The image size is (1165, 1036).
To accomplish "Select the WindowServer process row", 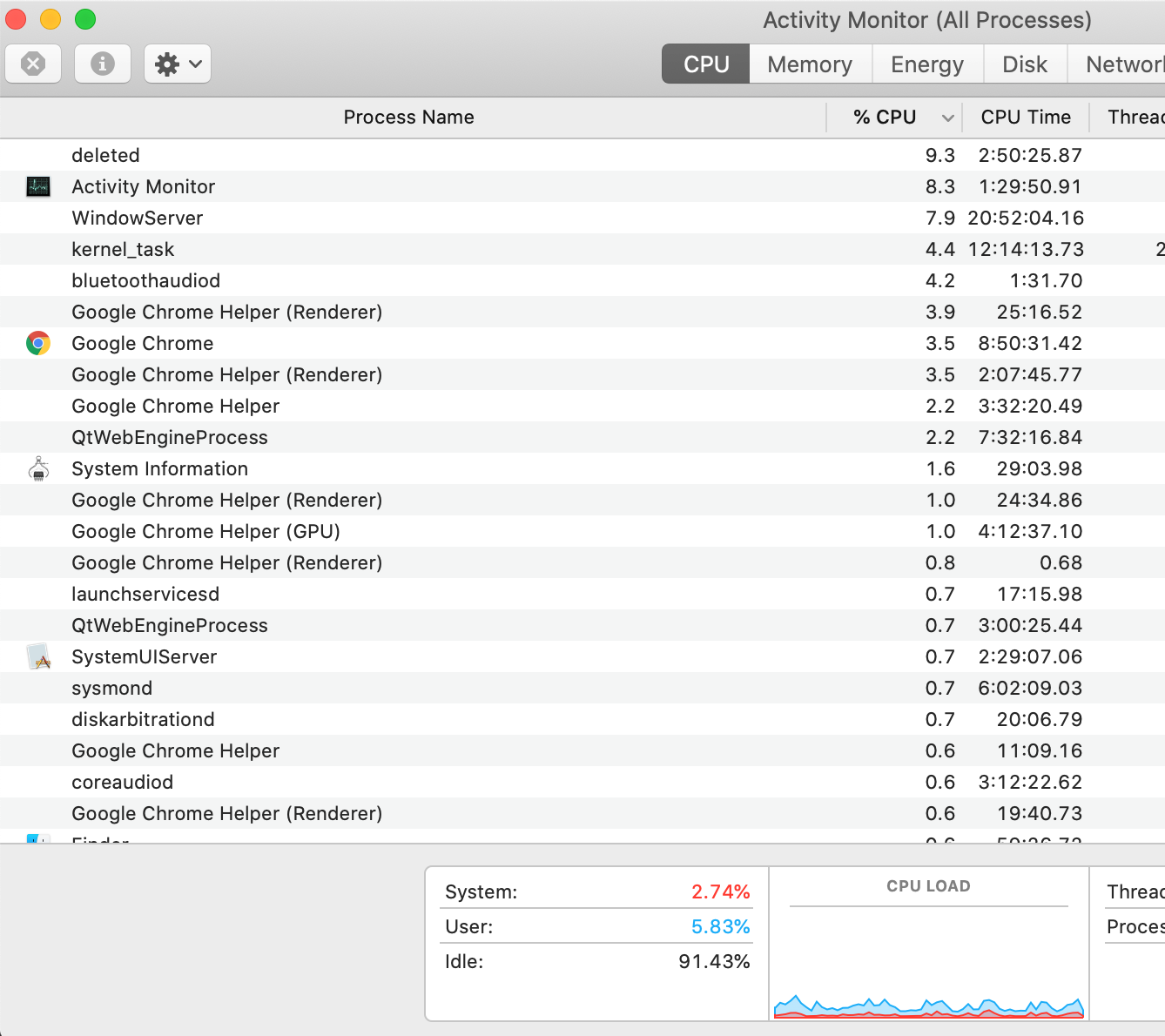I will point(582,218).
